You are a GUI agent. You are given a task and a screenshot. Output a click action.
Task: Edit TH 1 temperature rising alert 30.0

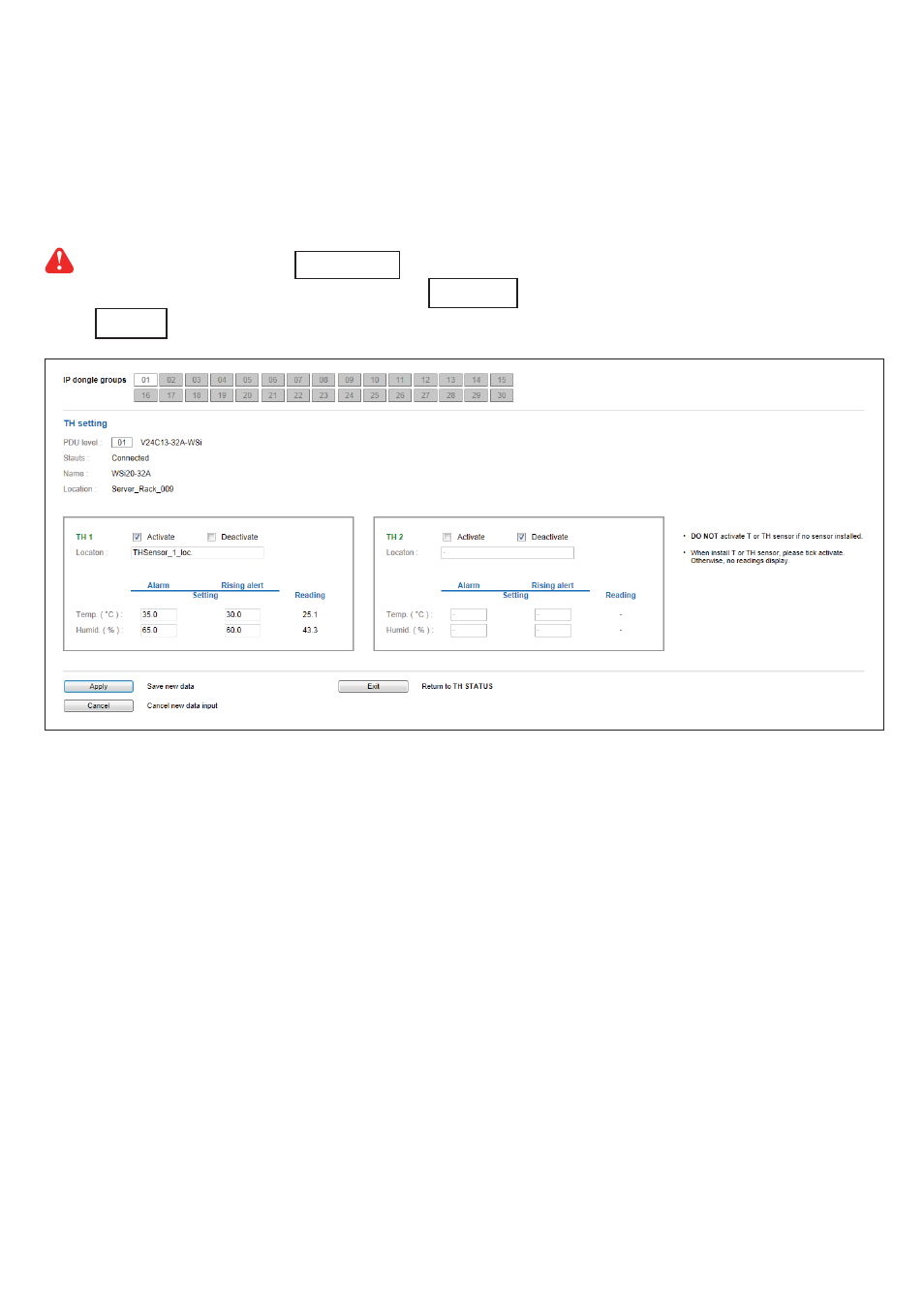[x=242, y=614]
